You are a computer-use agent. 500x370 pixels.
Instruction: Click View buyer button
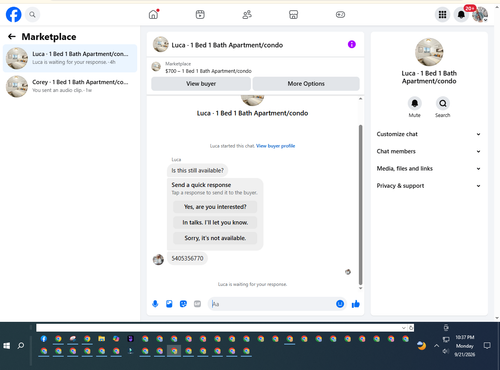tap(201, 84)
